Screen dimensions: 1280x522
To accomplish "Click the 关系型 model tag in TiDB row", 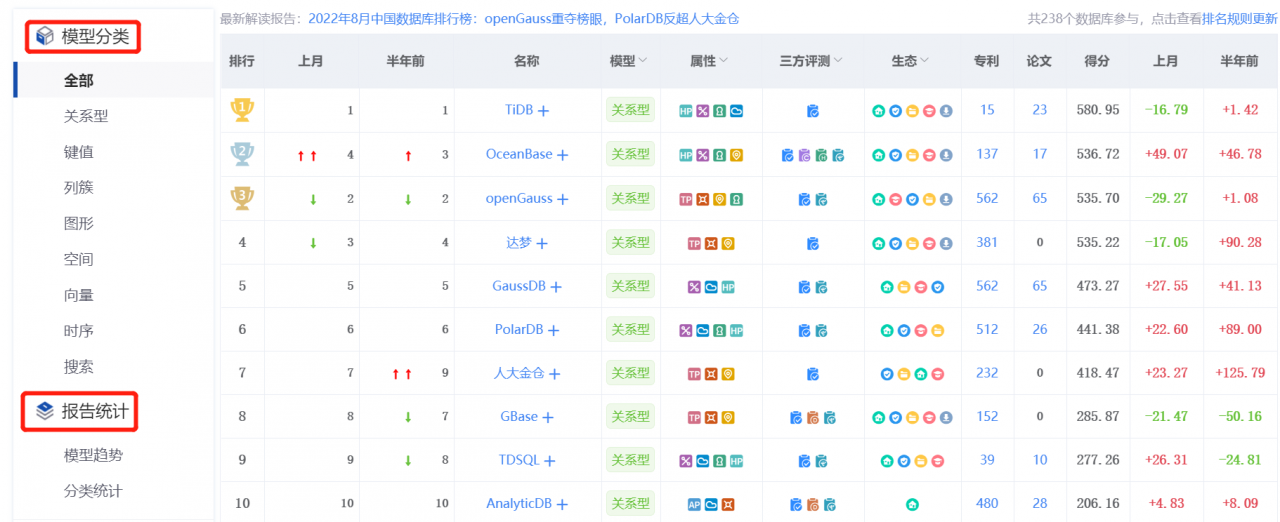I will pos(630,110).
